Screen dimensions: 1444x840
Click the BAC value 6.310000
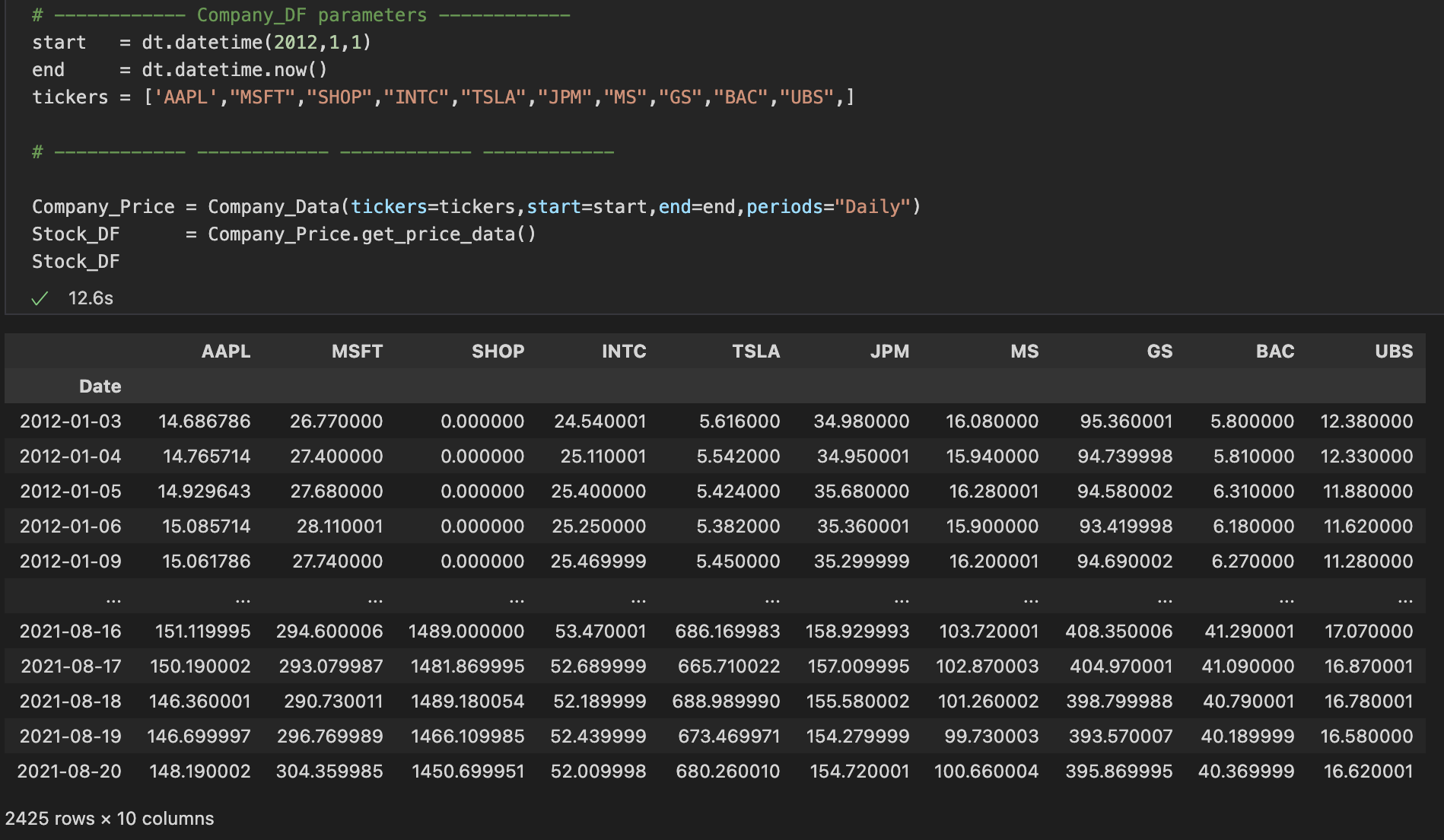click(1254, 492)
